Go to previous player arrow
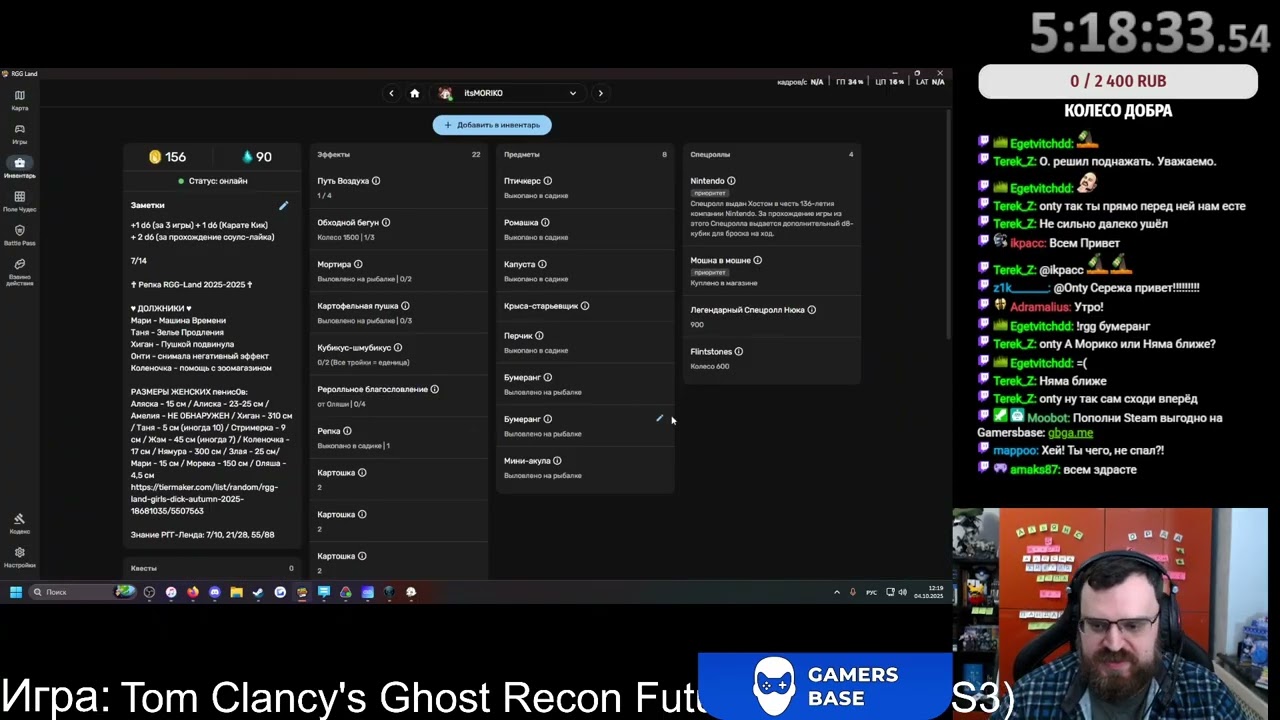This screenshot has height=720, width=1280. pos(391,93)
